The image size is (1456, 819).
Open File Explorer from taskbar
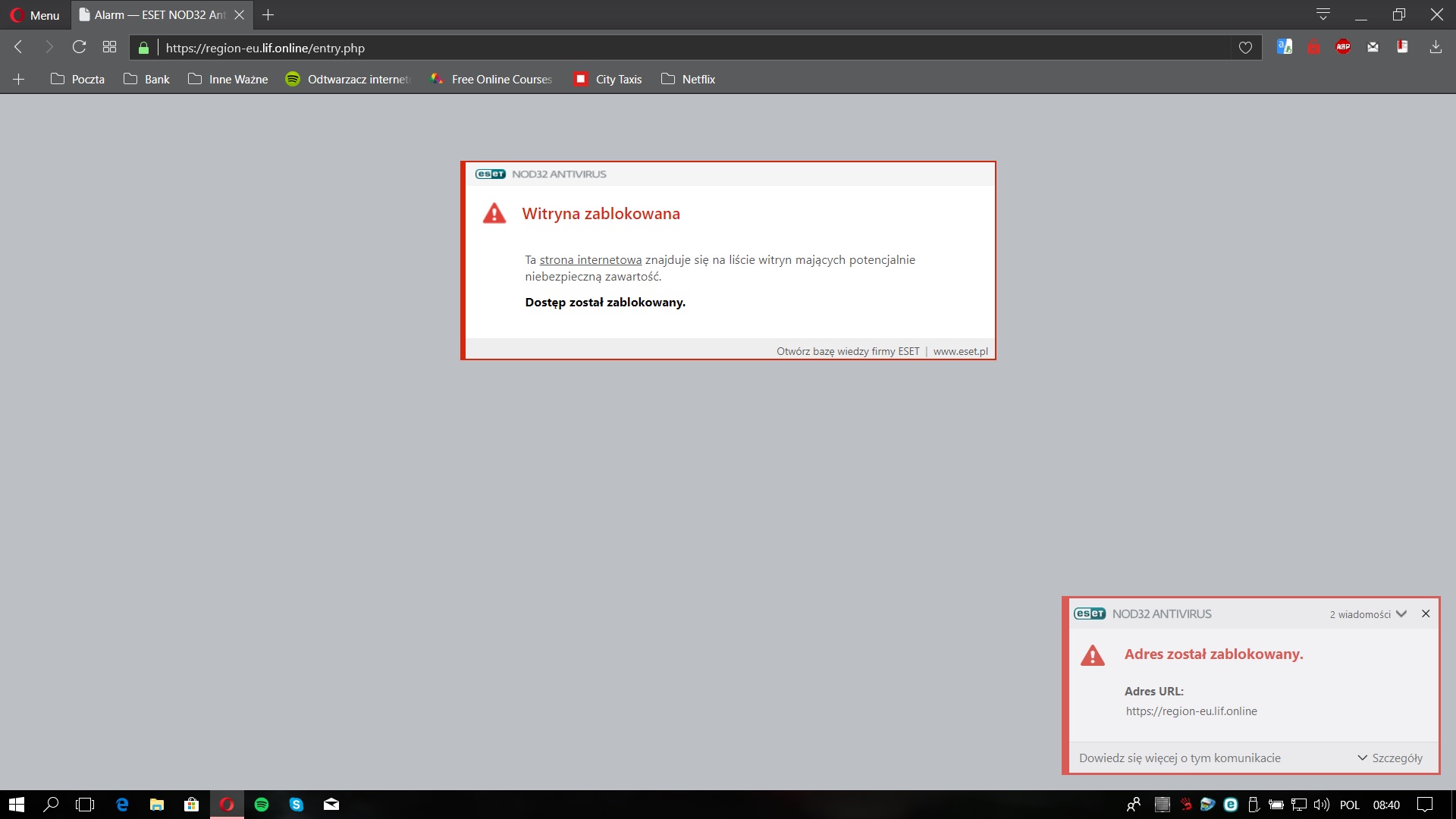click(157, 805)
